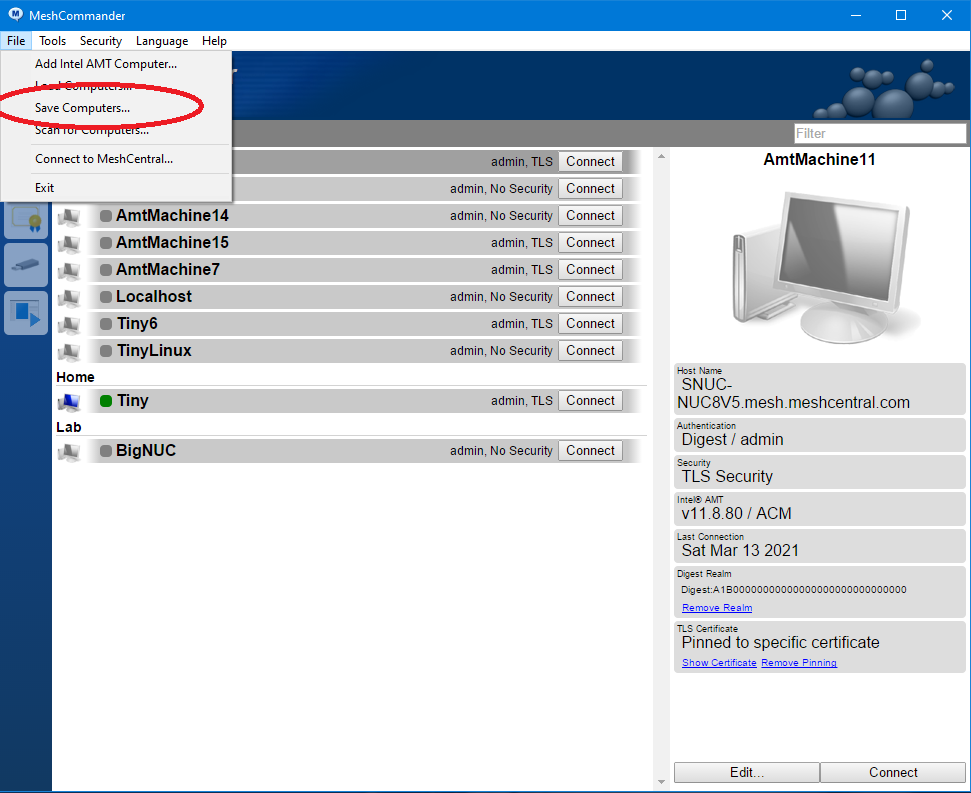Select Exit from the File menu
971x793 pixels.
[116, 188]
